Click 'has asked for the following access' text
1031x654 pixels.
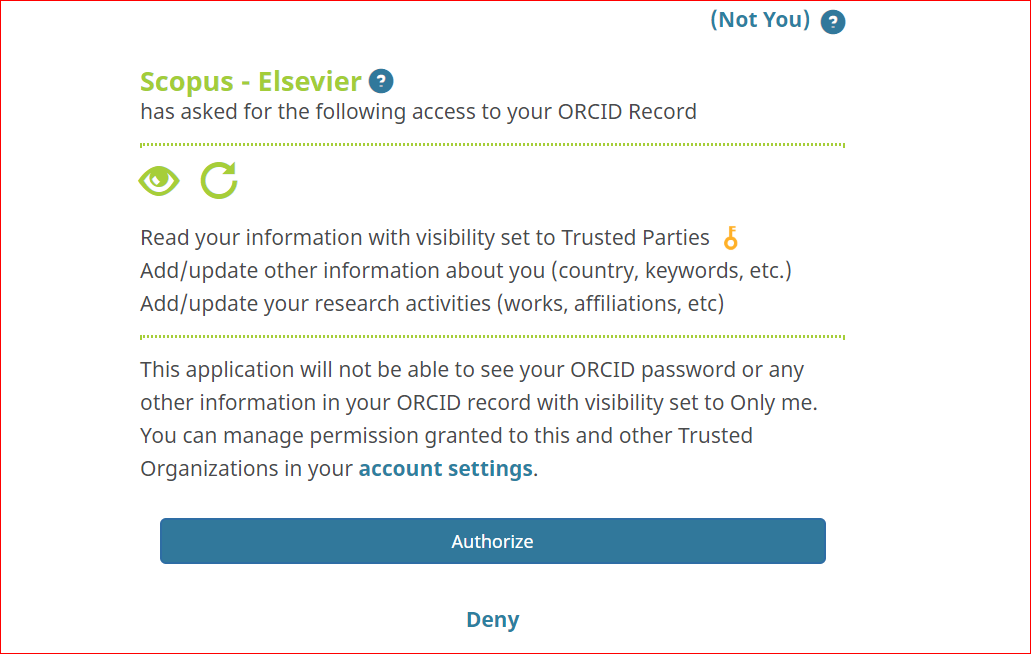pos(418,112)
